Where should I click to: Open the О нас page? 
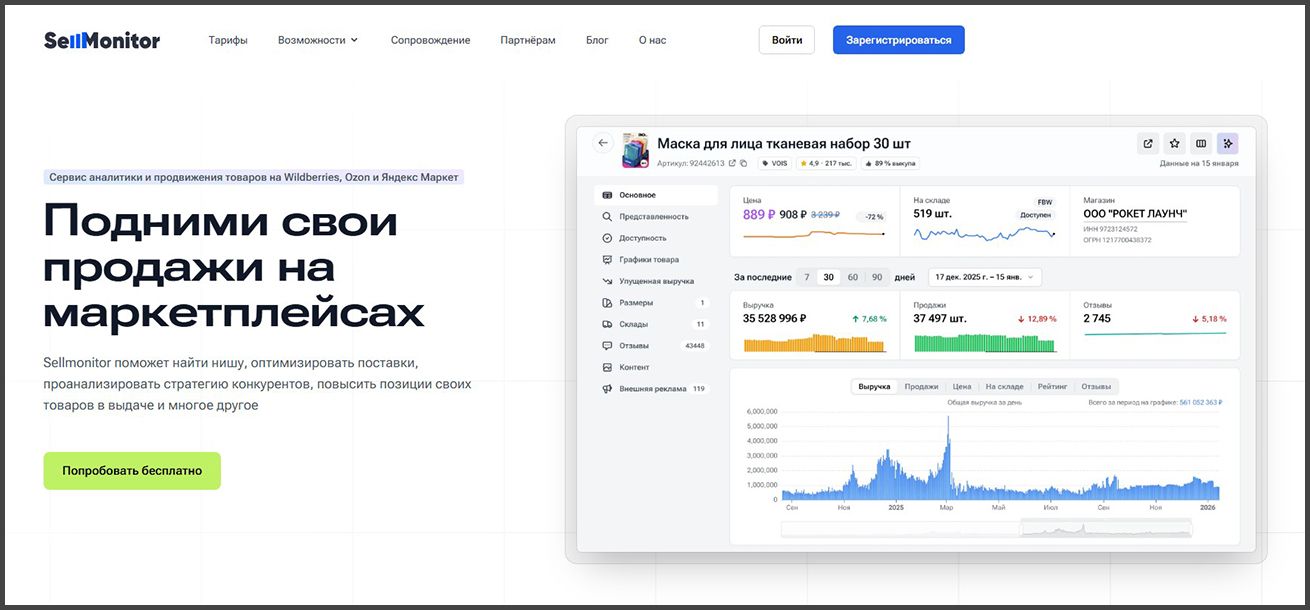tap(652, 40)
